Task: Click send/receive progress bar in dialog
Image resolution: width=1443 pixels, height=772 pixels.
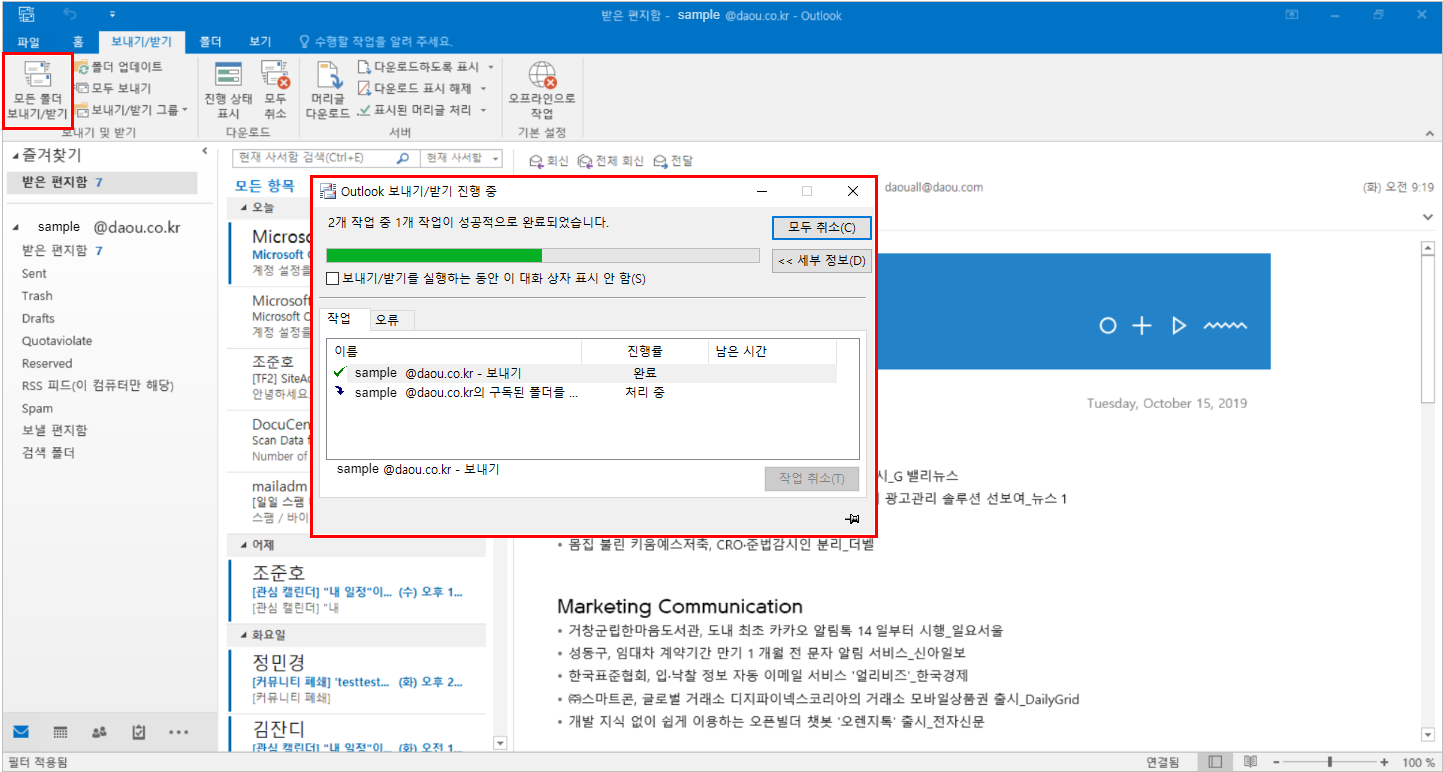Action: 543,255
